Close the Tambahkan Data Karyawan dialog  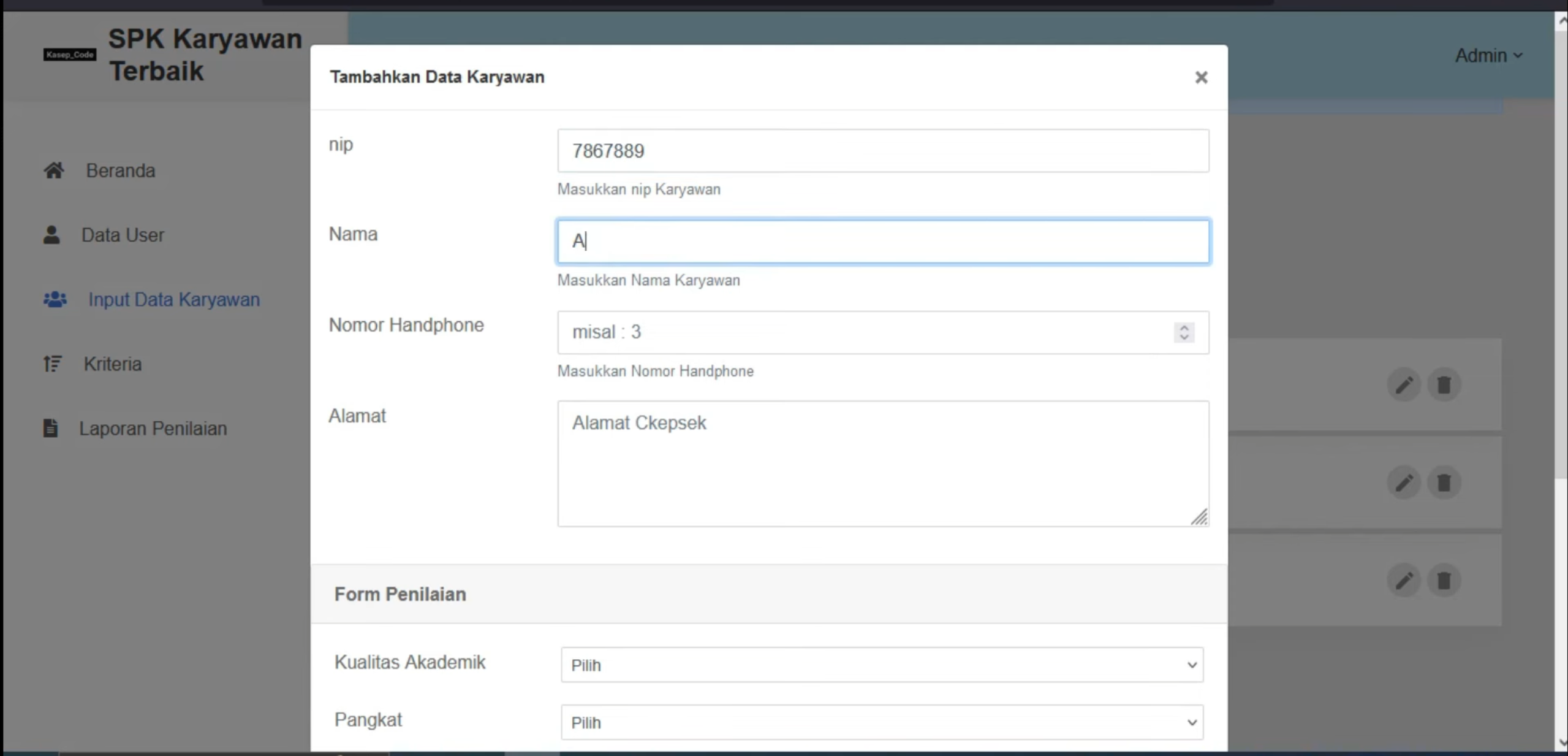pyautogui.click(x=1201, y=77)
